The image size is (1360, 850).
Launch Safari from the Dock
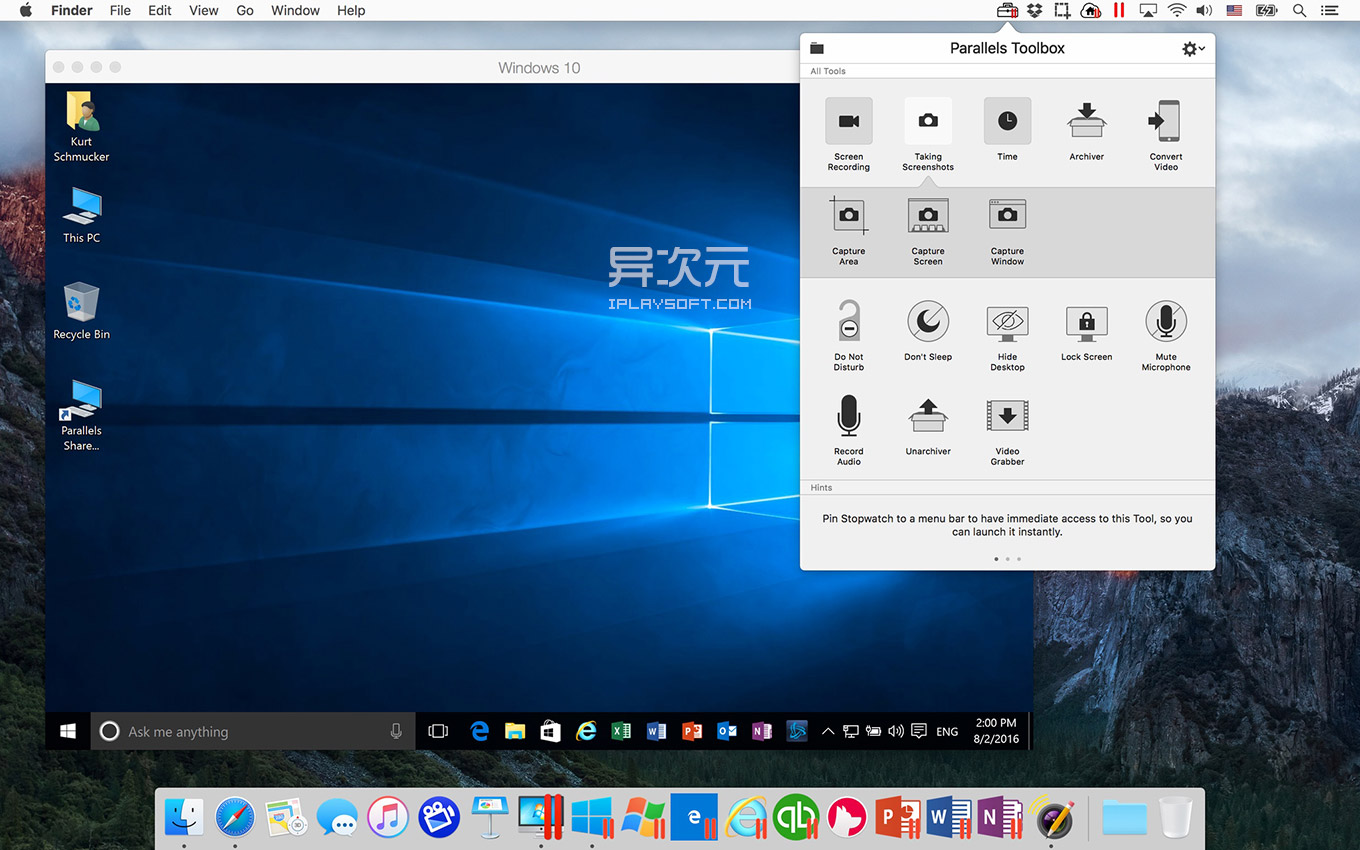(235, 817)
